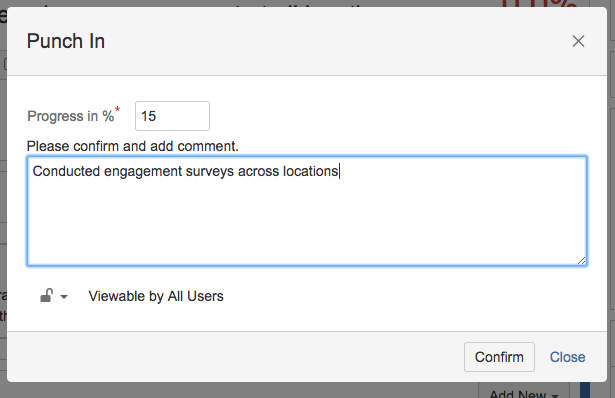This screenshot has width=615, height=398.
Task: Focus the Progress in % input field
Action: (172, 116)
